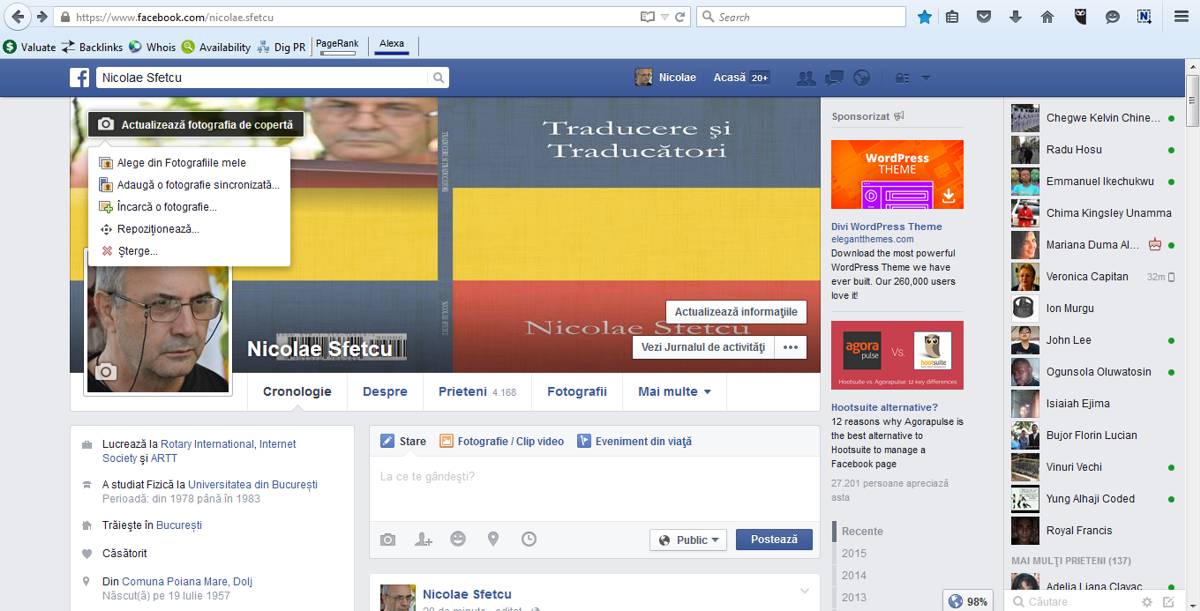Bookmark this page with the star icon
The height and width of the screenshot is (611, 1200).
(x=925, y=17)
